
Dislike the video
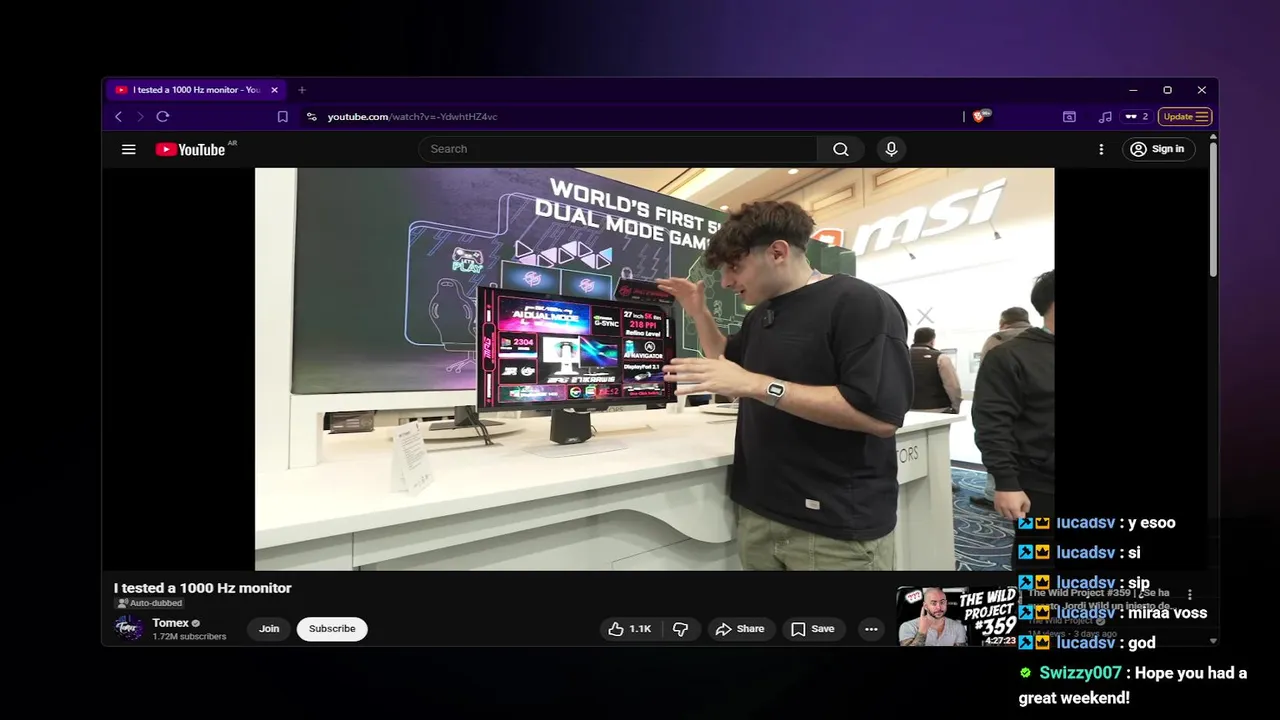pos(680,629)
